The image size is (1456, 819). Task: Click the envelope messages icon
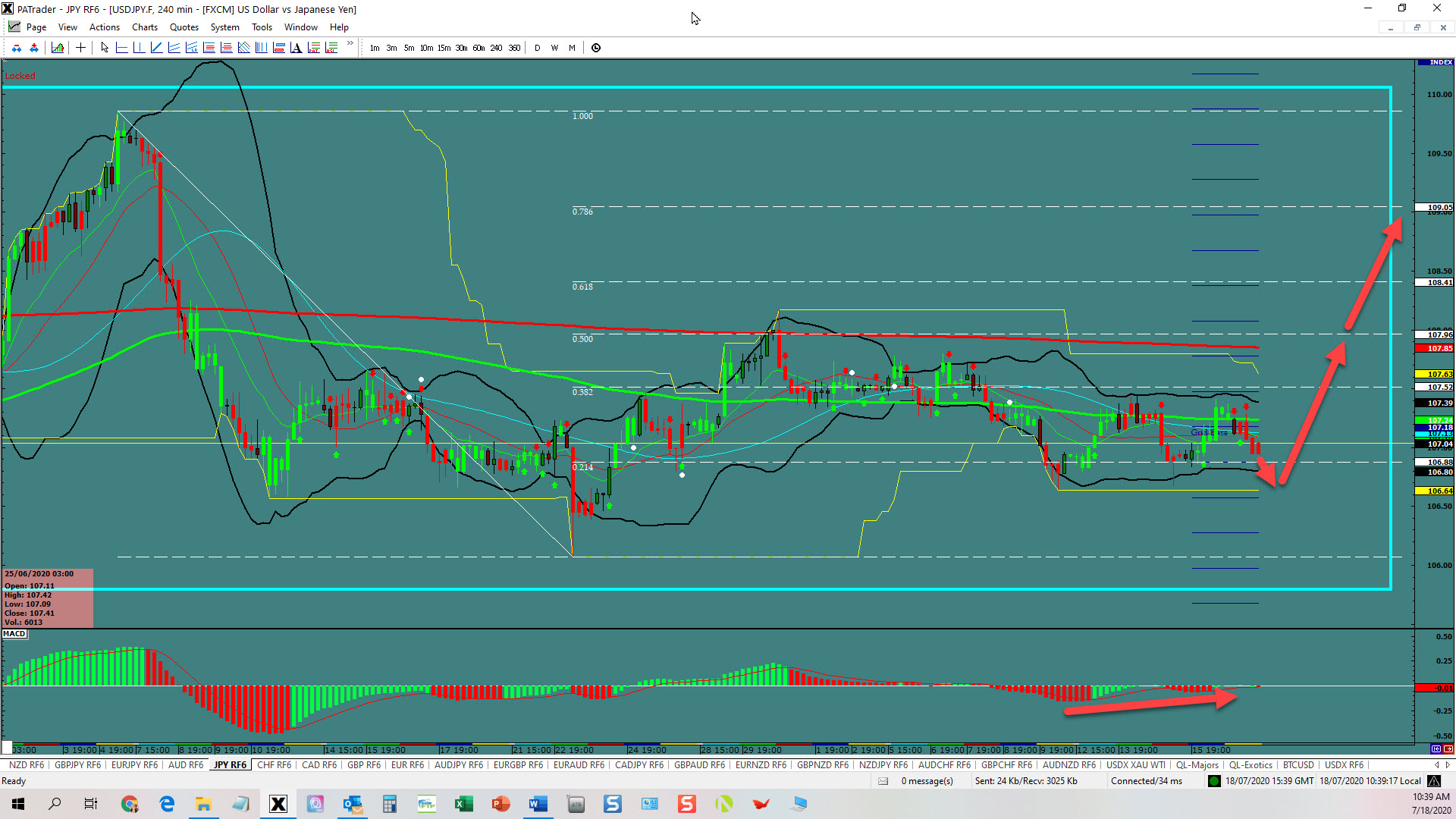pyautogui.click(x=883, y=781)
